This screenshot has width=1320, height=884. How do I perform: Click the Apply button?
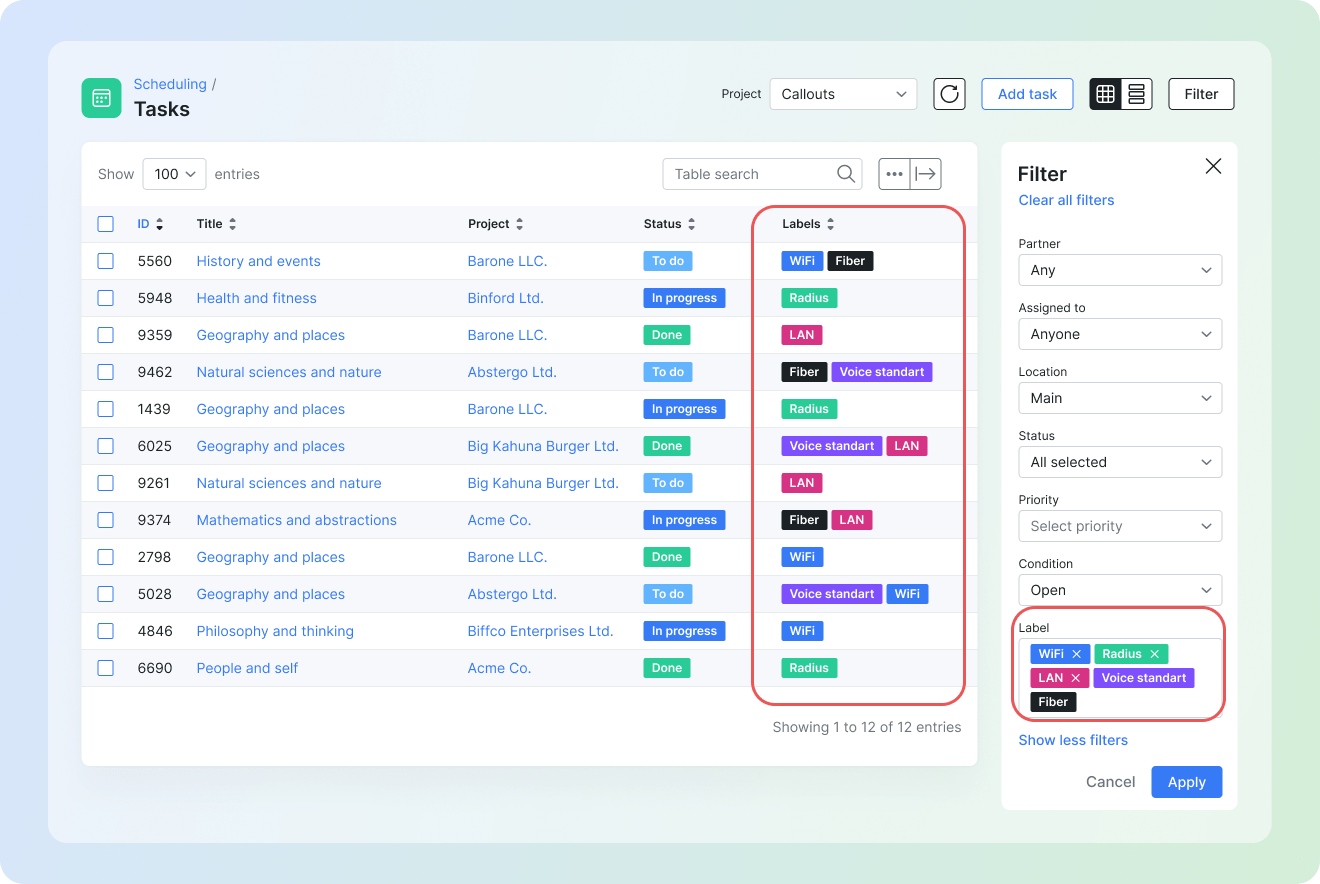pos(1186,782)
